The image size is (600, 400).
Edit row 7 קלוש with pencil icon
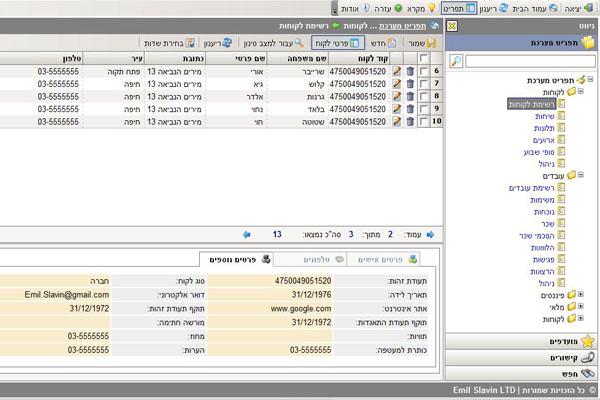click(397, 84)
